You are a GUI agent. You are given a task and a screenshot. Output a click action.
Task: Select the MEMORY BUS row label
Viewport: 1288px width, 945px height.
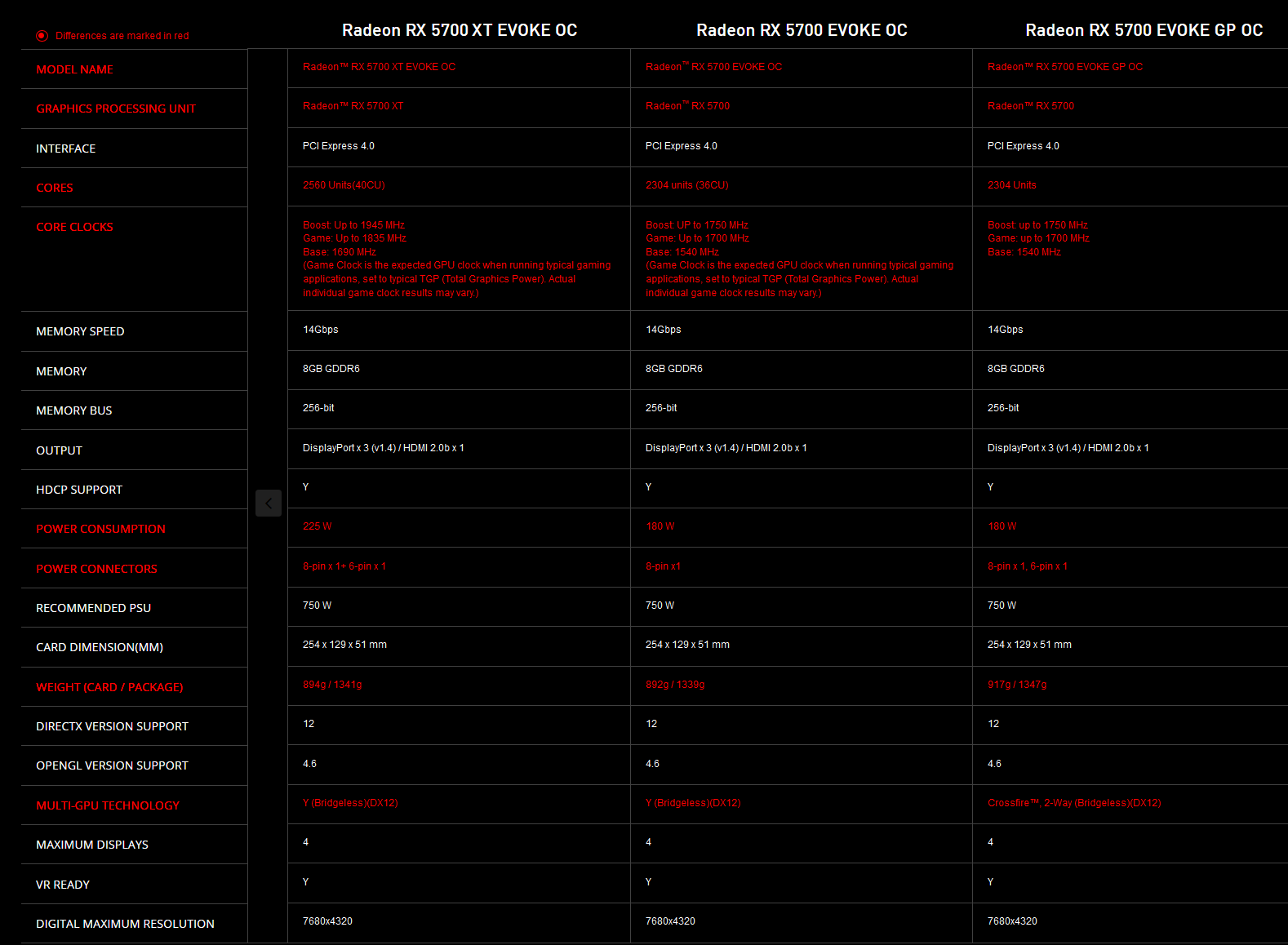click(x=74, y=410)
